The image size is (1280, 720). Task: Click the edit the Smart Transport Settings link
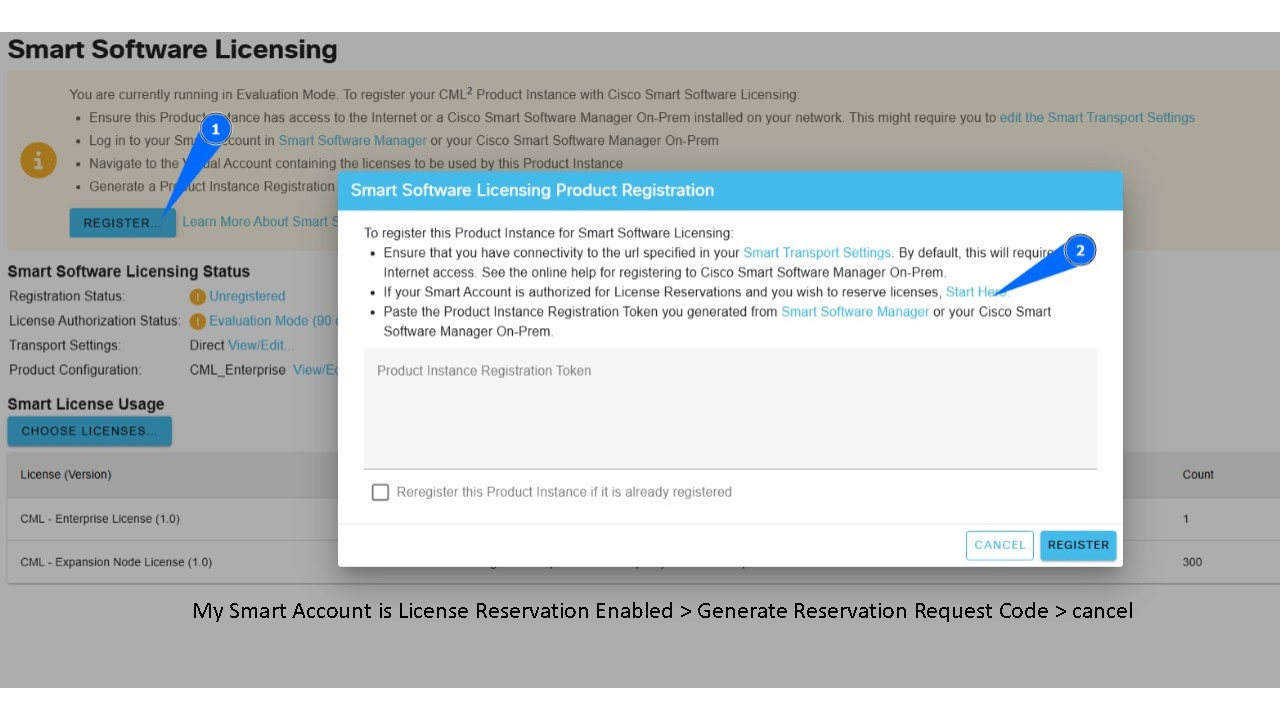pyautogui.click(x=1097, y=118)
